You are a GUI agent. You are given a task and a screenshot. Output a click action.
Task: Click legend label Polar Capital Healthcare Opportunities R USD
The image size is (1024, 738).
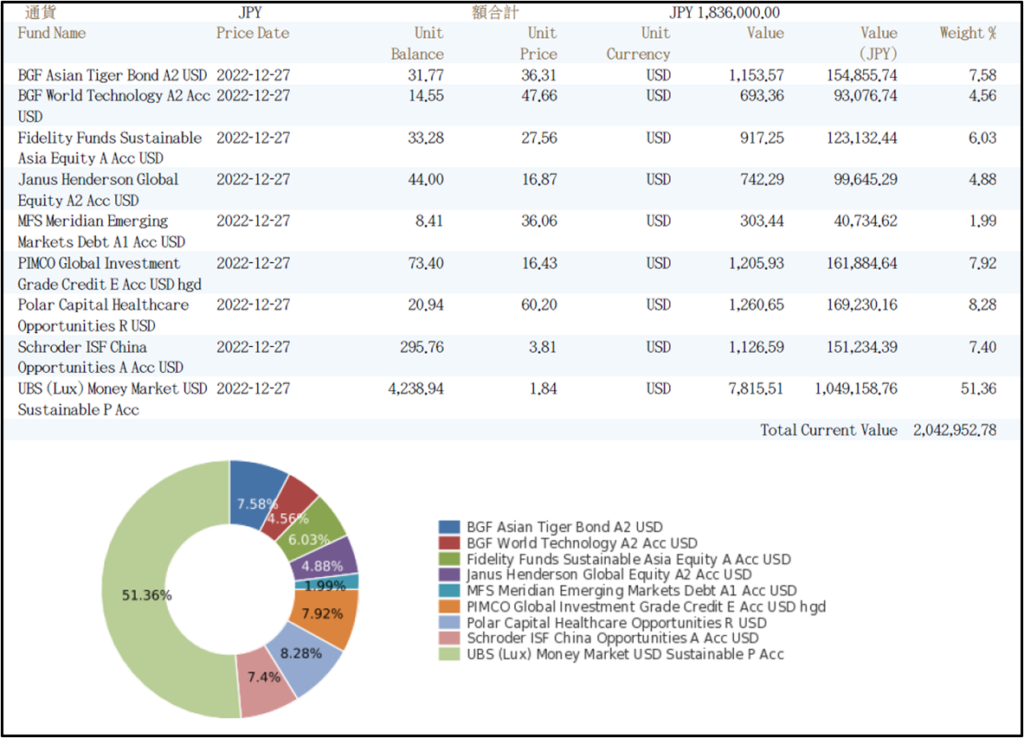[616, 622]
